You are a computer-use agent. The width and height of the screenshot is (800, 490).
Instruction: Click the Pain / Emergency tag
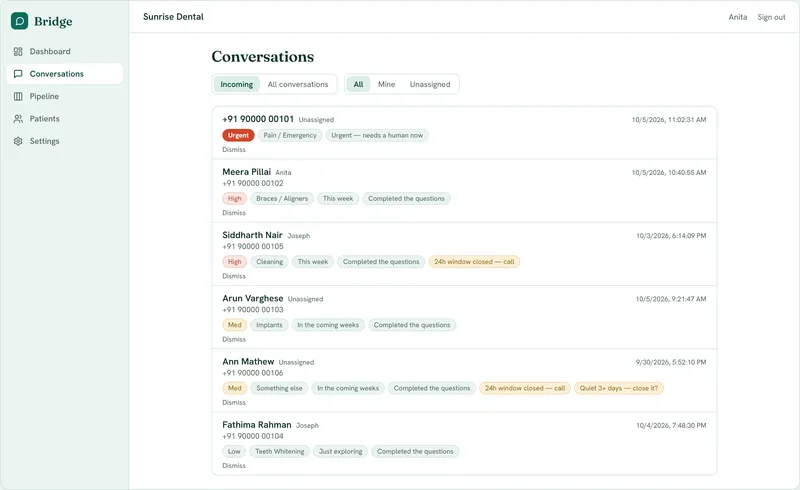coord(290,135)
